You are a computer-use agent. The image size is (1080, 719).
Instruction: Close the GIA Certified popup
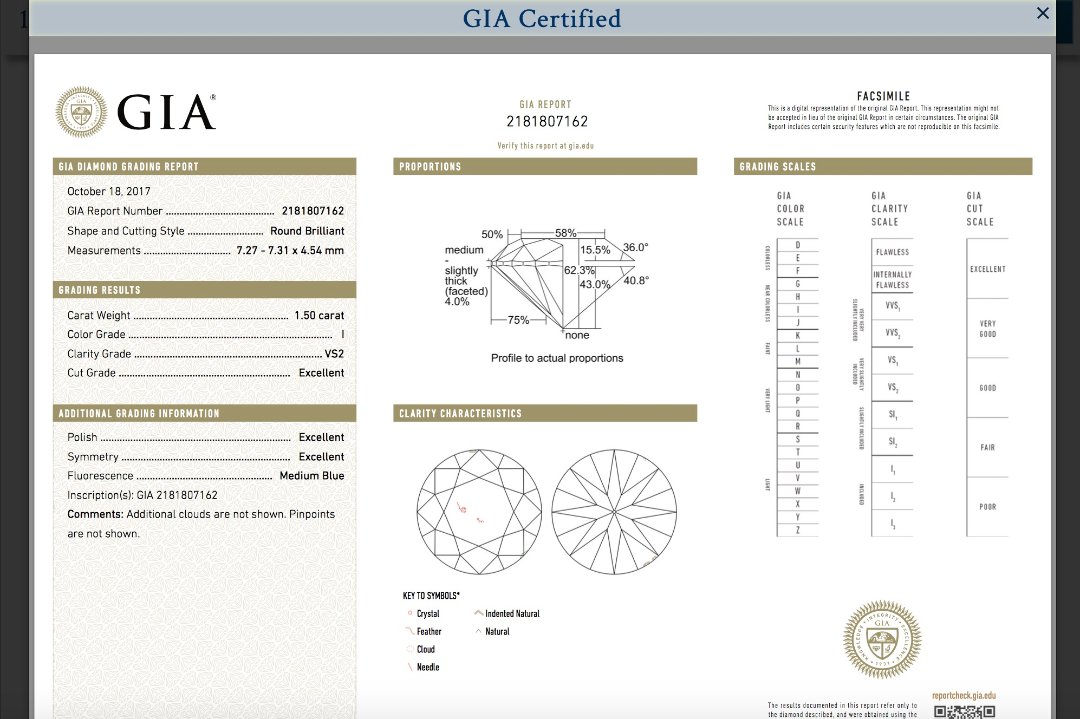pyautogui.click(x=1043, y=14)
